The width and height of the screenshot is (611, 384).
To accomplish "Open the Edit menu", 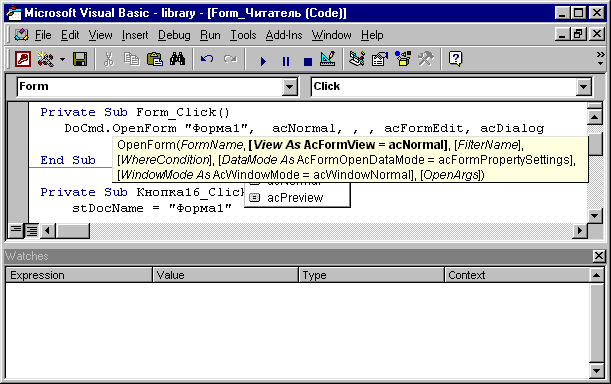I will pyautogui.click(x=70, y=35).
